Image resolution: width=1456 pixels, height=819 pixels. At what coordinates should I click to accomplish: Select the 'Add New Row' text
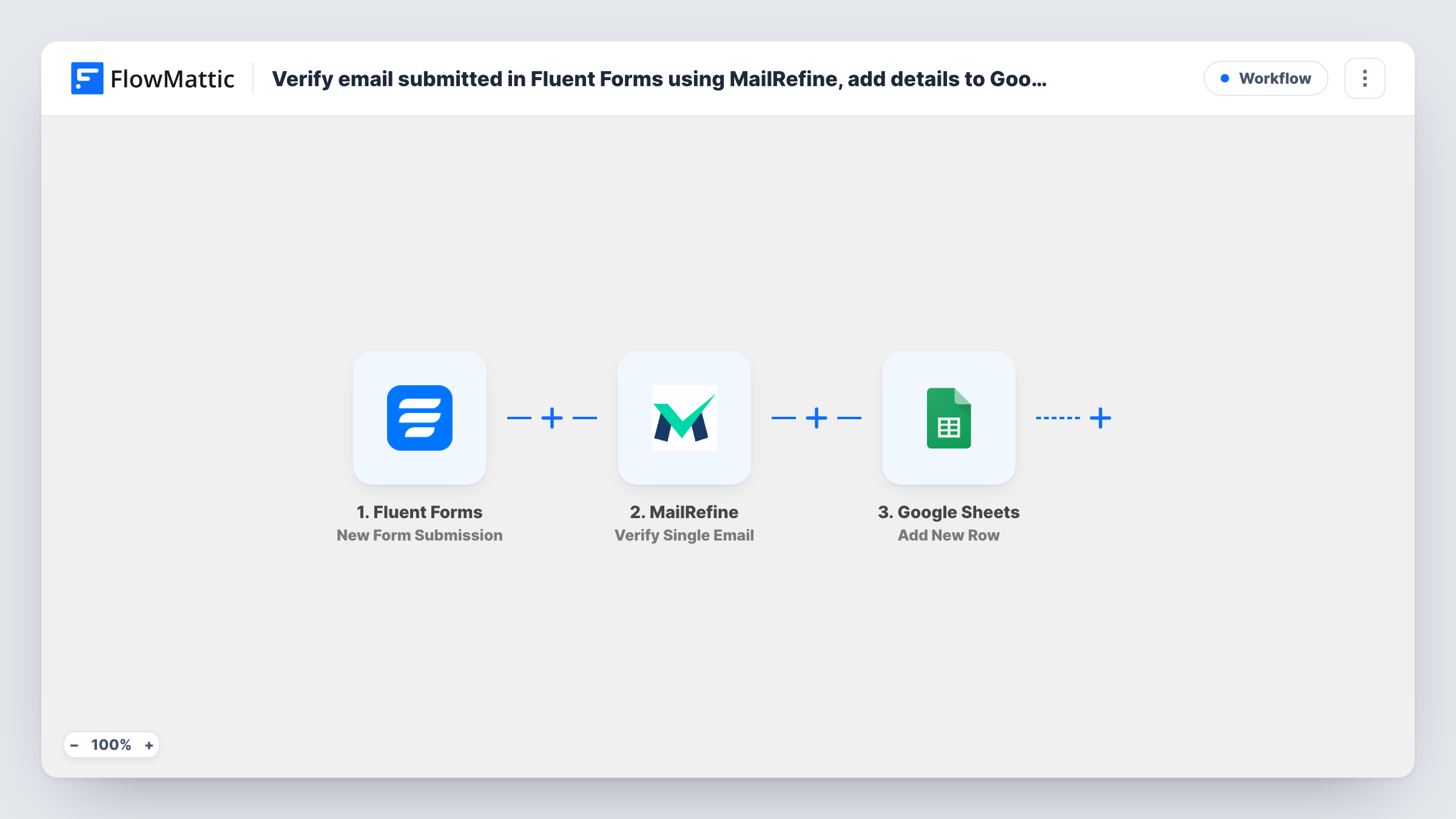[948, 535]
